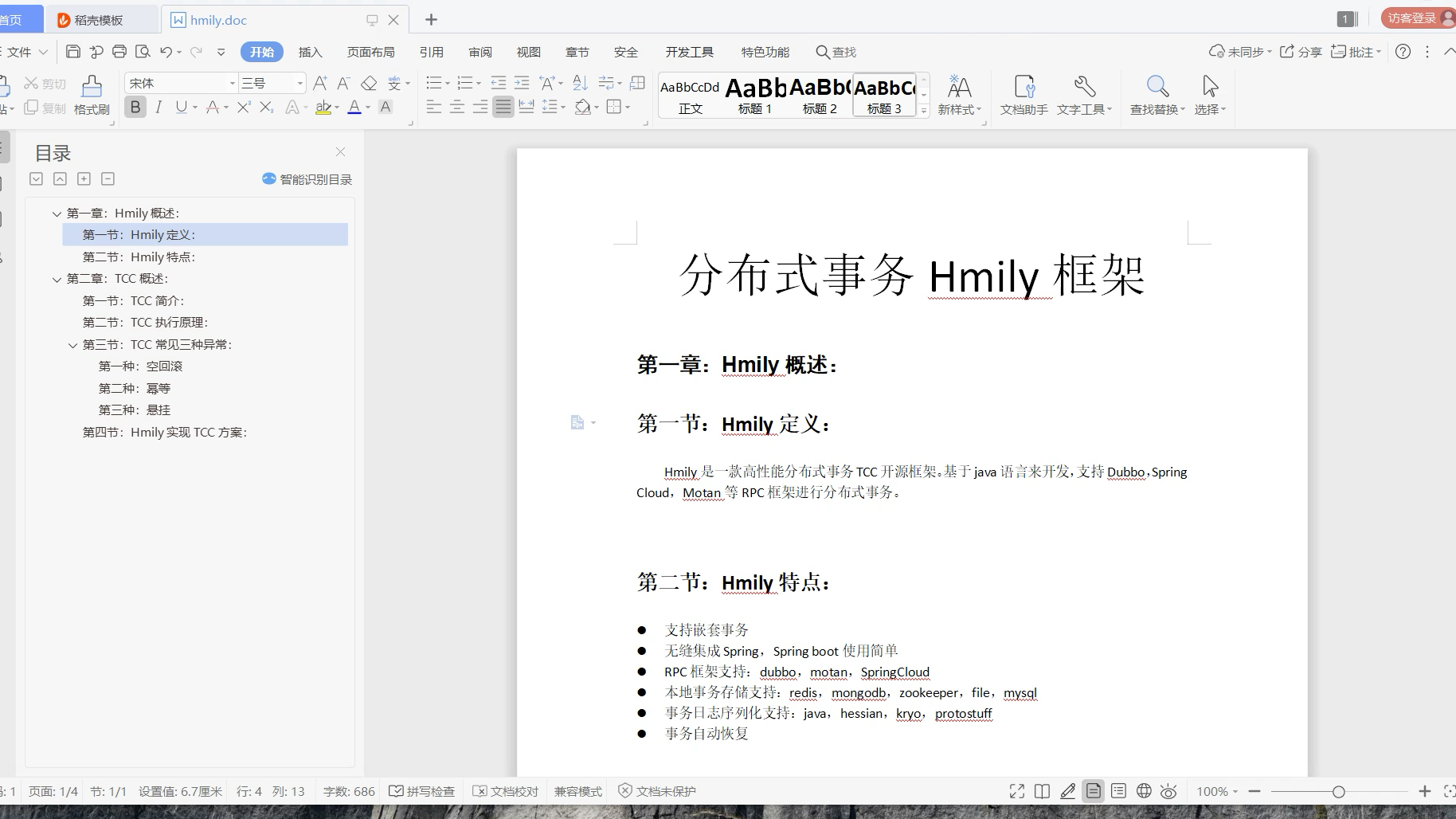Viewport: 1456px width, 819px height.
Task: Click the Undo arrow icon
Action: [166, 52]
